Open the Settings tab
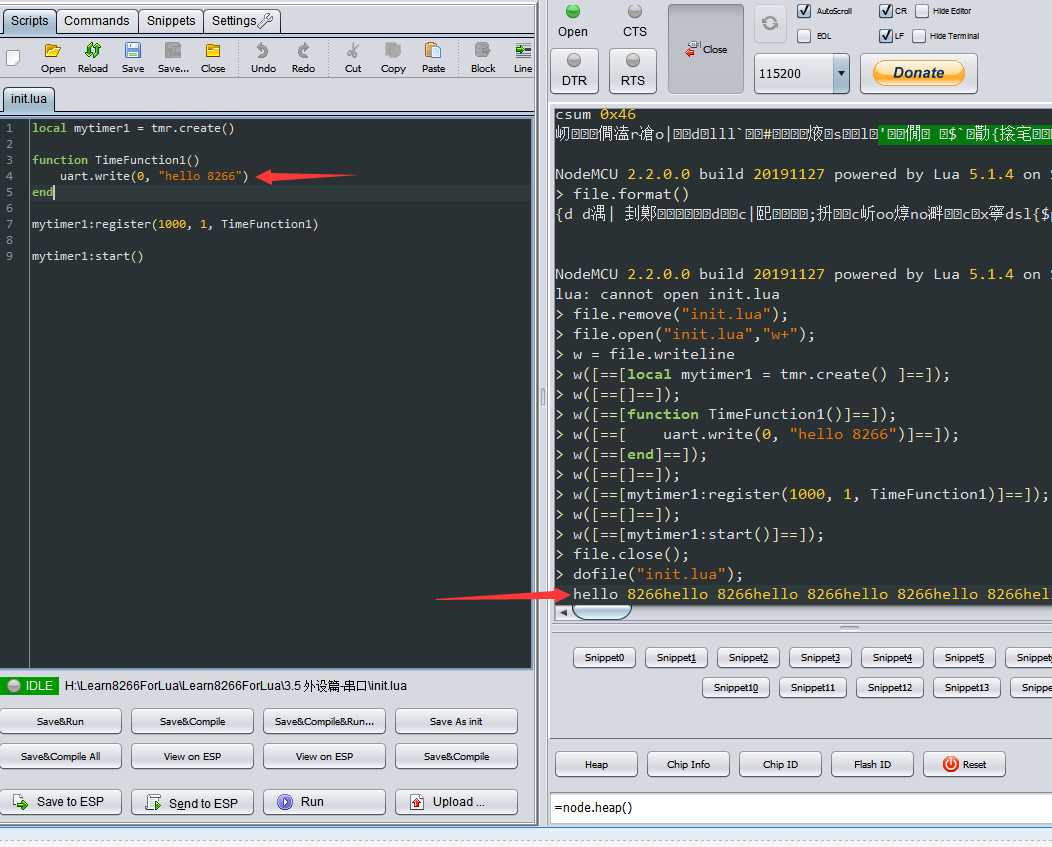Screen dimensions: 1052x847 [242, 21]
